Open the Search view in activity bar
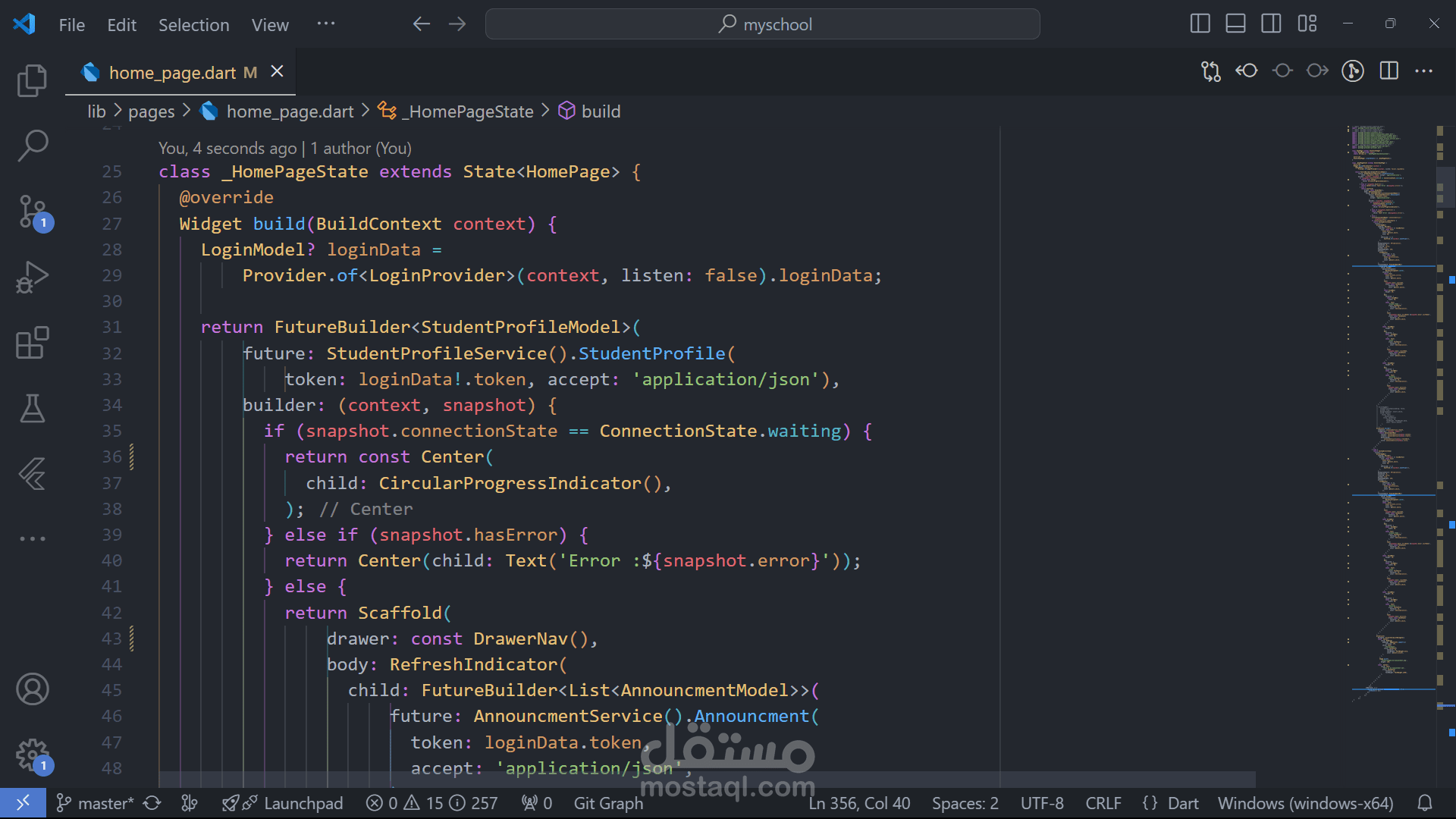 (32, 145)
